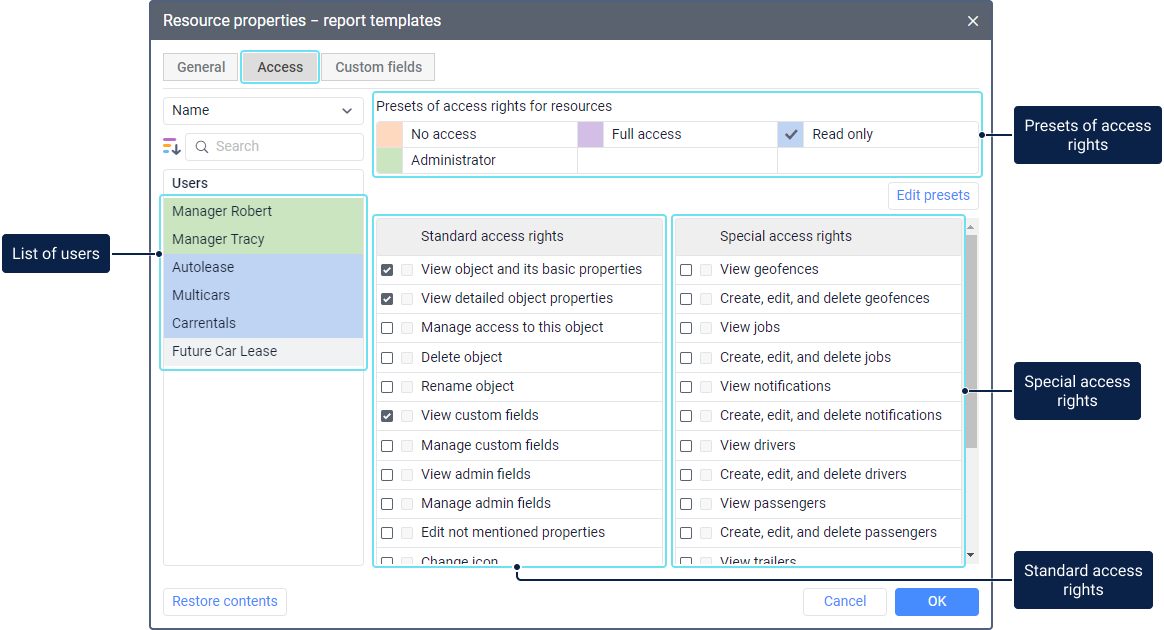The width and height of the screenshot is (1164, 630).
Task: Click the magnifier icon in search box
Action: [202, 147]
